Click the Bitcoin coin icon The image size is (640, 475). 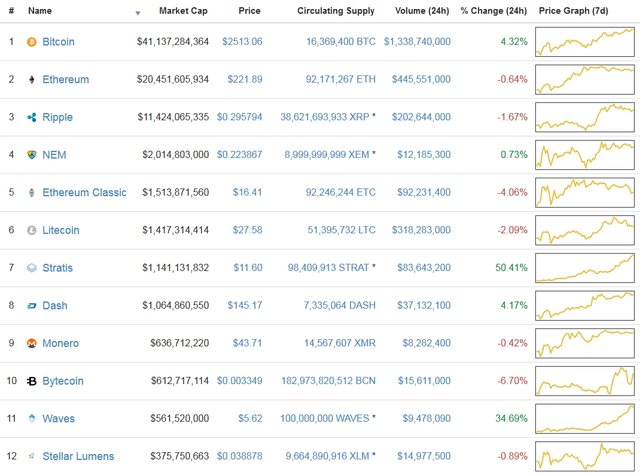point(31,42)
